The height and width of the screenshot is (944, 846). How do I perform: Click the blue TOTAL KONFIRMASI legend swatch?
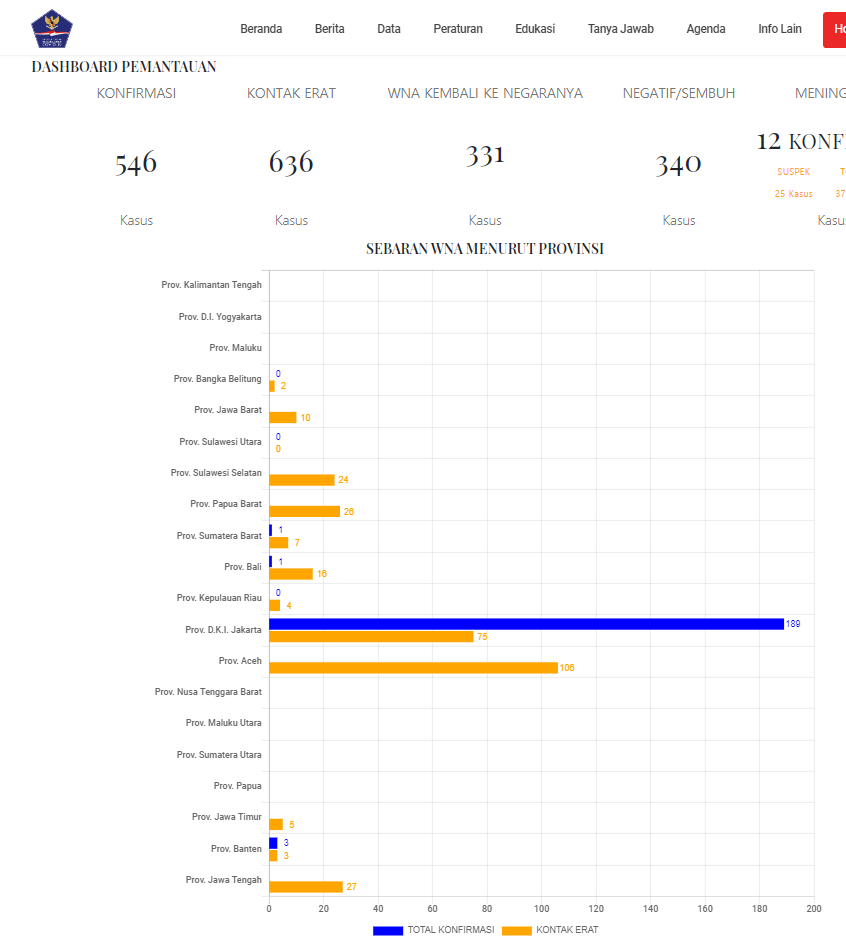click(388, 930)
